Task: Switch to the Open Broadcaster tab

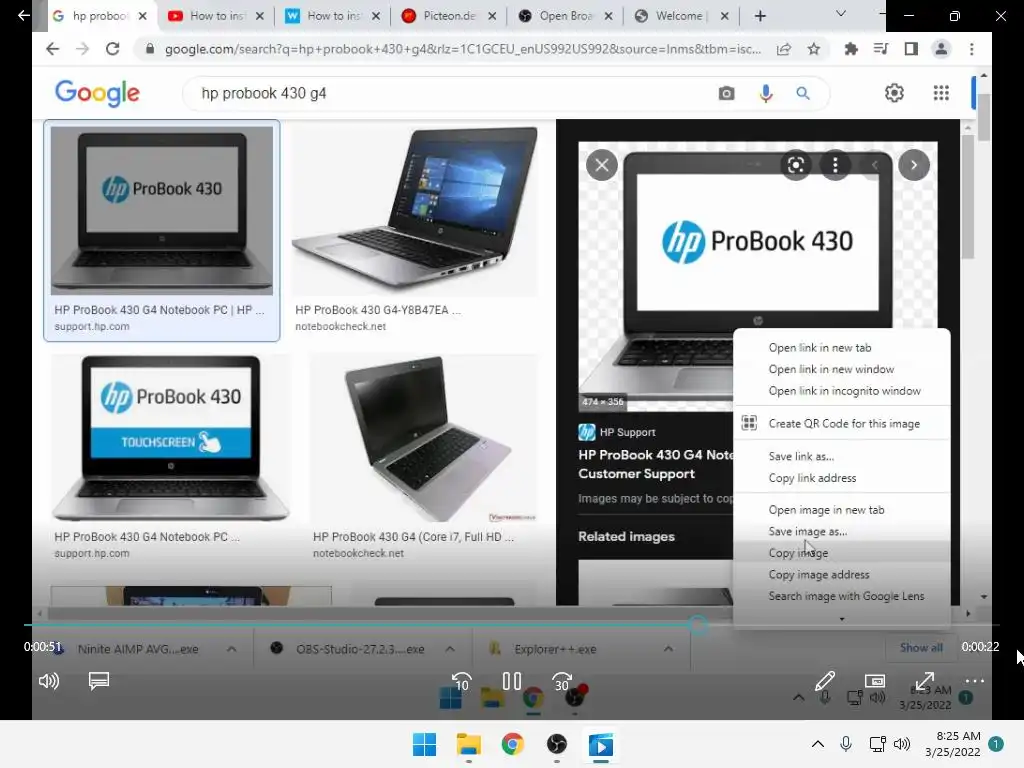Action: click(565, 16)
